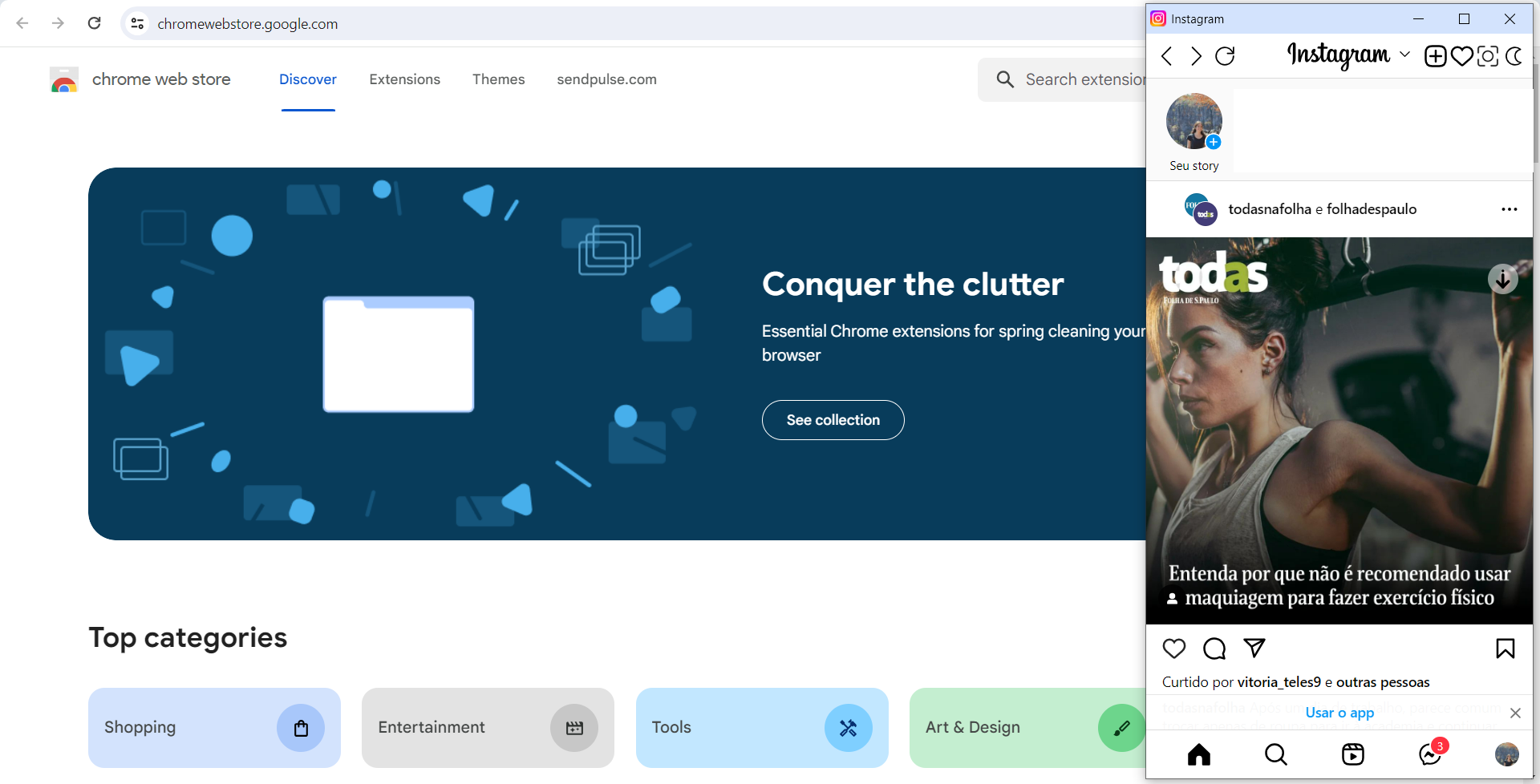Click the tagged people icon on post
This screenshot has width=1540, height=784.
tap(1172, 599)
